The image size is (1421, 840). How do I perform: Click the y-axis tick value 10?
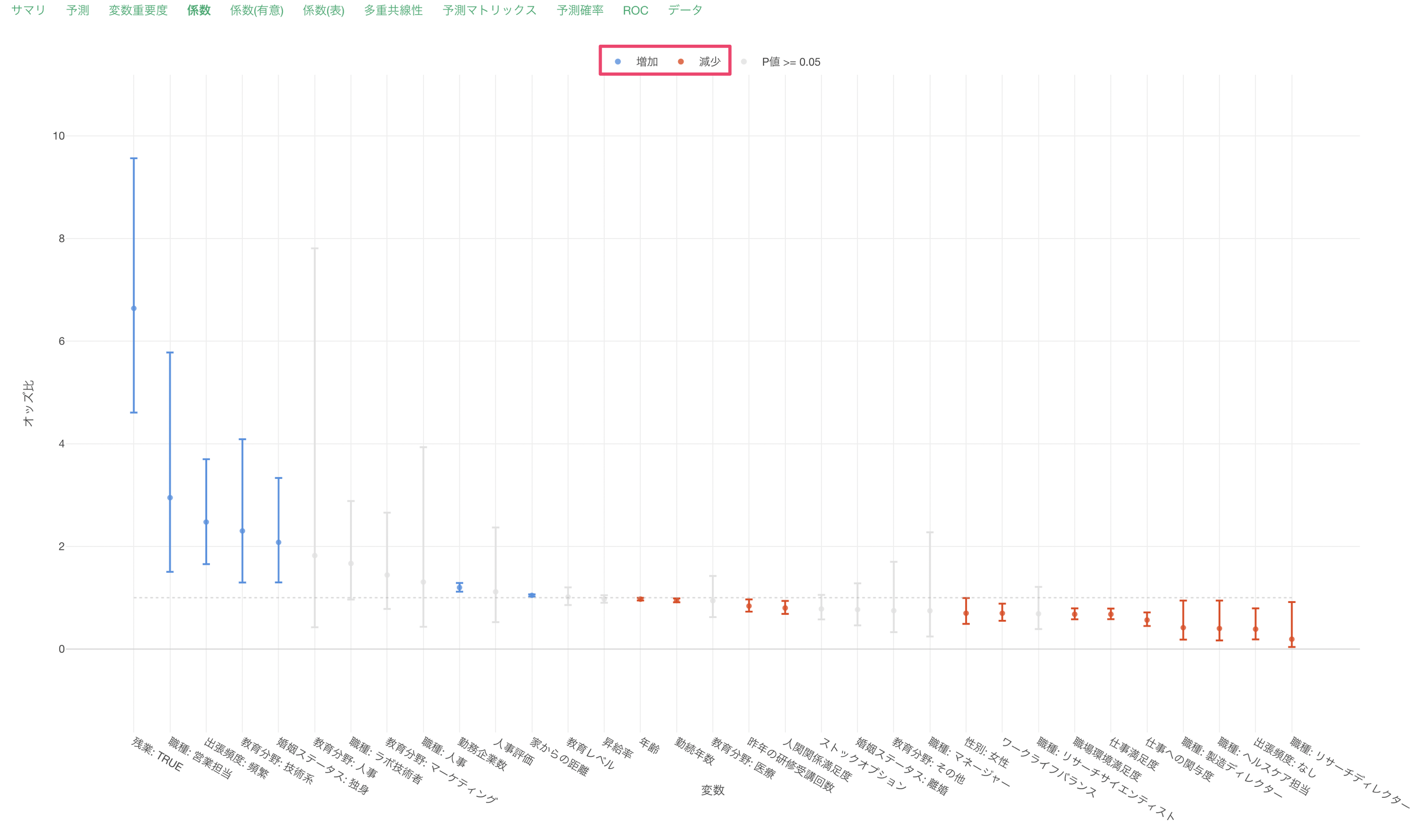pos(59,136)
